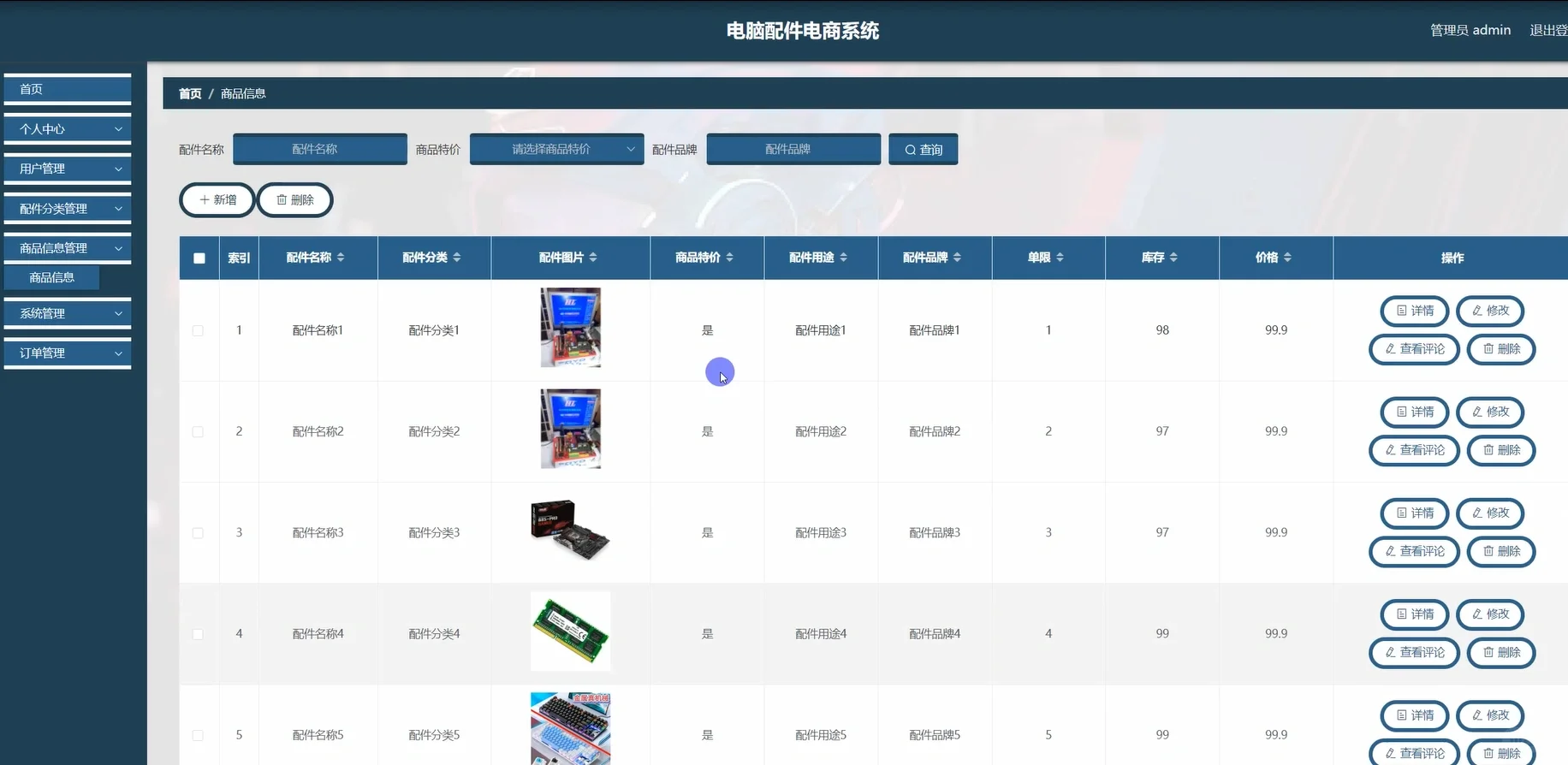
Task: Expand the 系统管理 sidebar menu
Action: click(x=68, y=313)
